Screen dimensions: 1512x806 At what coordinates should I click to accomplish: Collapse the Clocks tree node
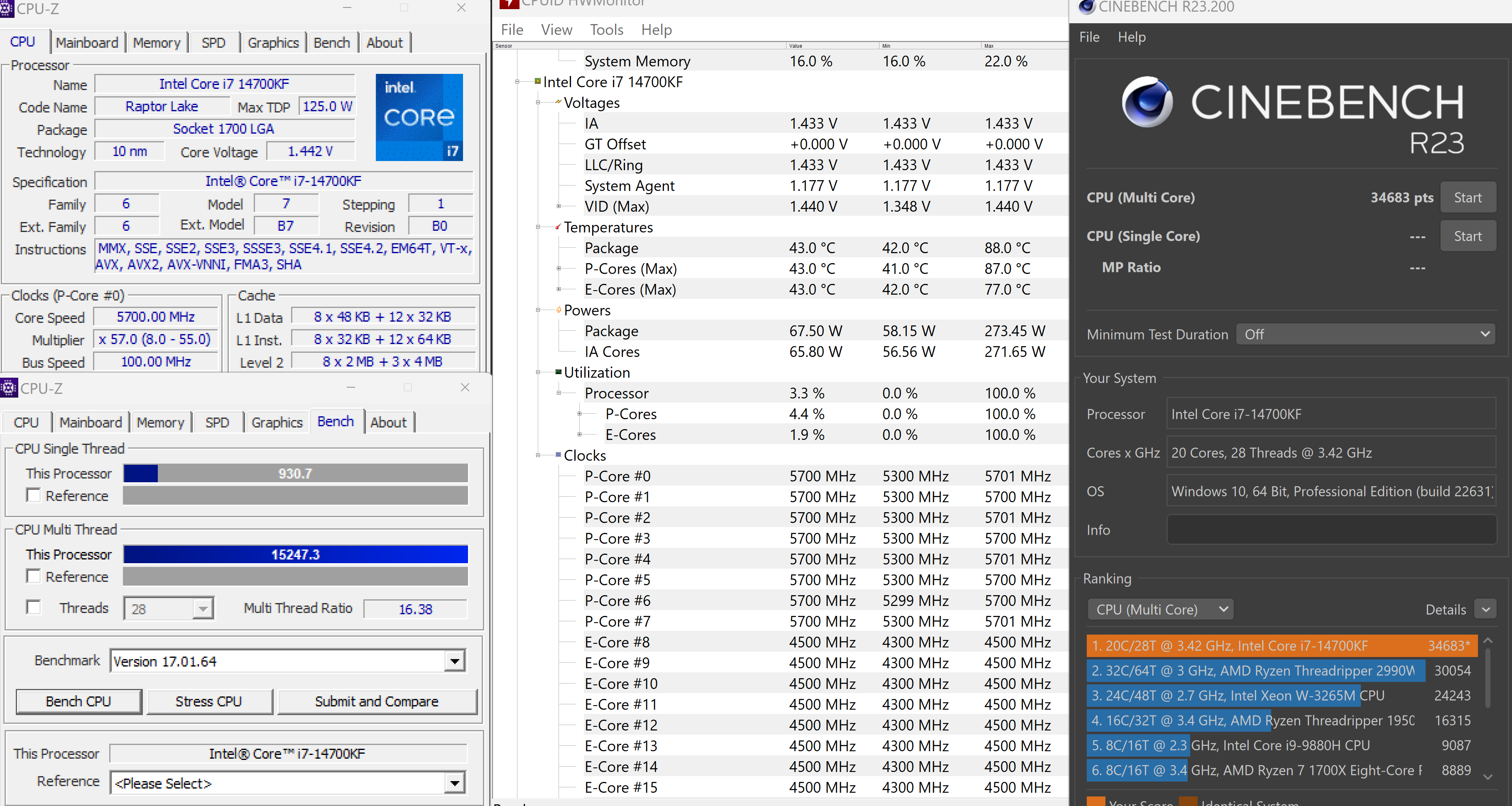tap(538, 455)
